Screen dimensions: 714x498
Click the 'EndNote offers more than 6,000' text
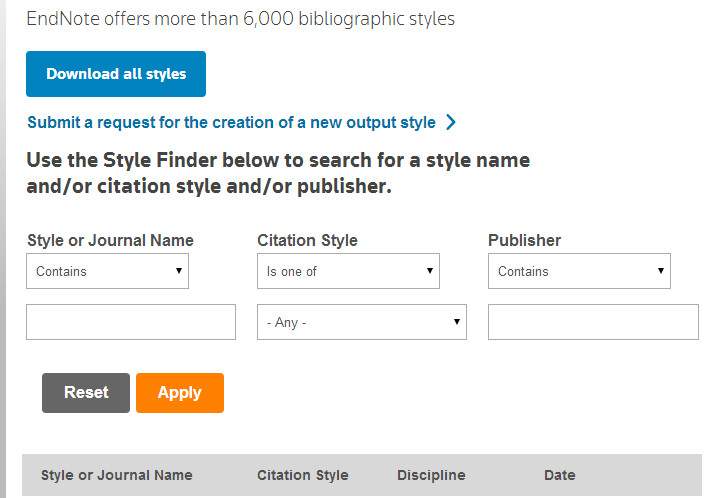(x=240, y=19)
